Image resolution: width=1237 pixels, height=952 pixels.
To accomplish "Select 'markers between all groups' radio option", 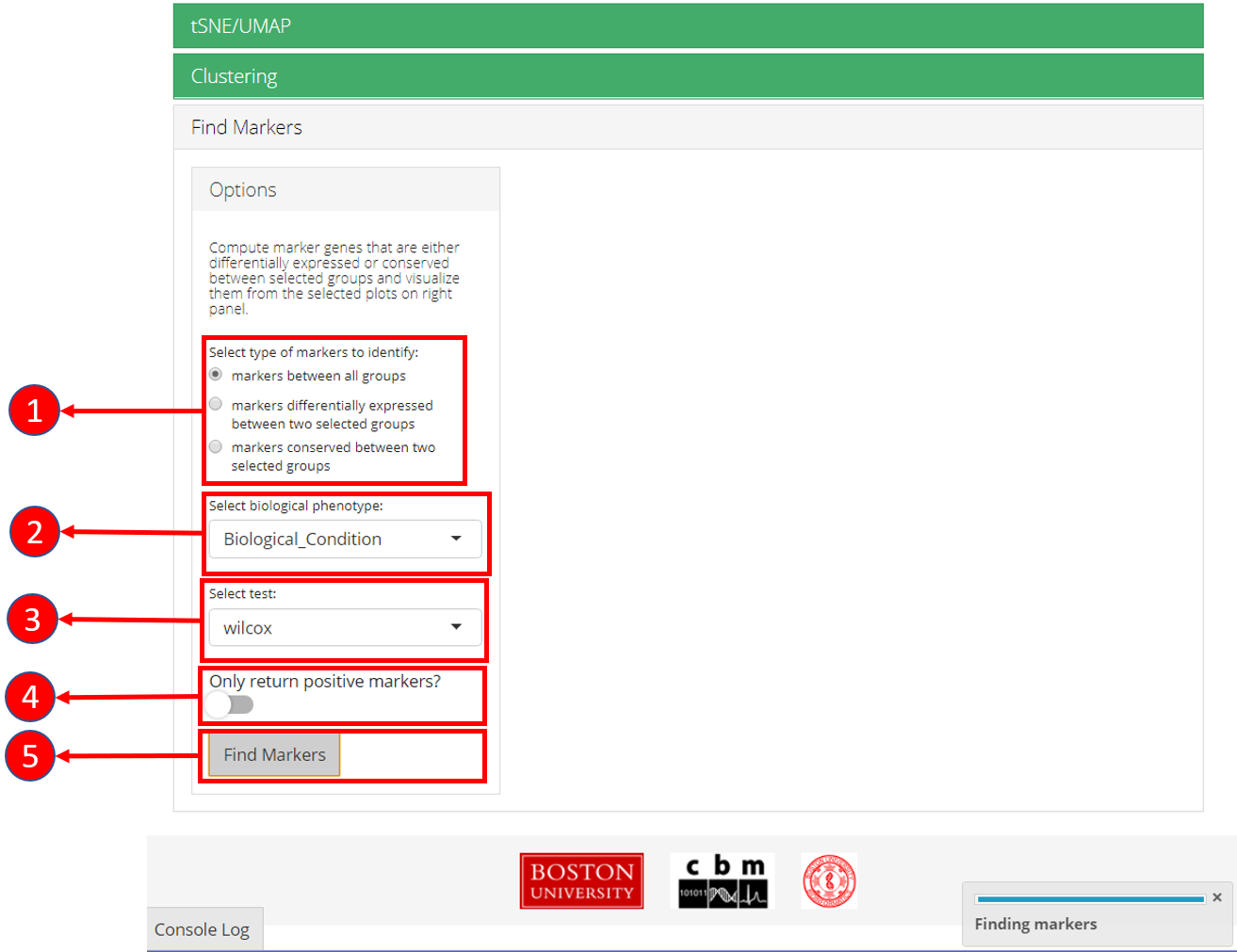I will [216, 375].
